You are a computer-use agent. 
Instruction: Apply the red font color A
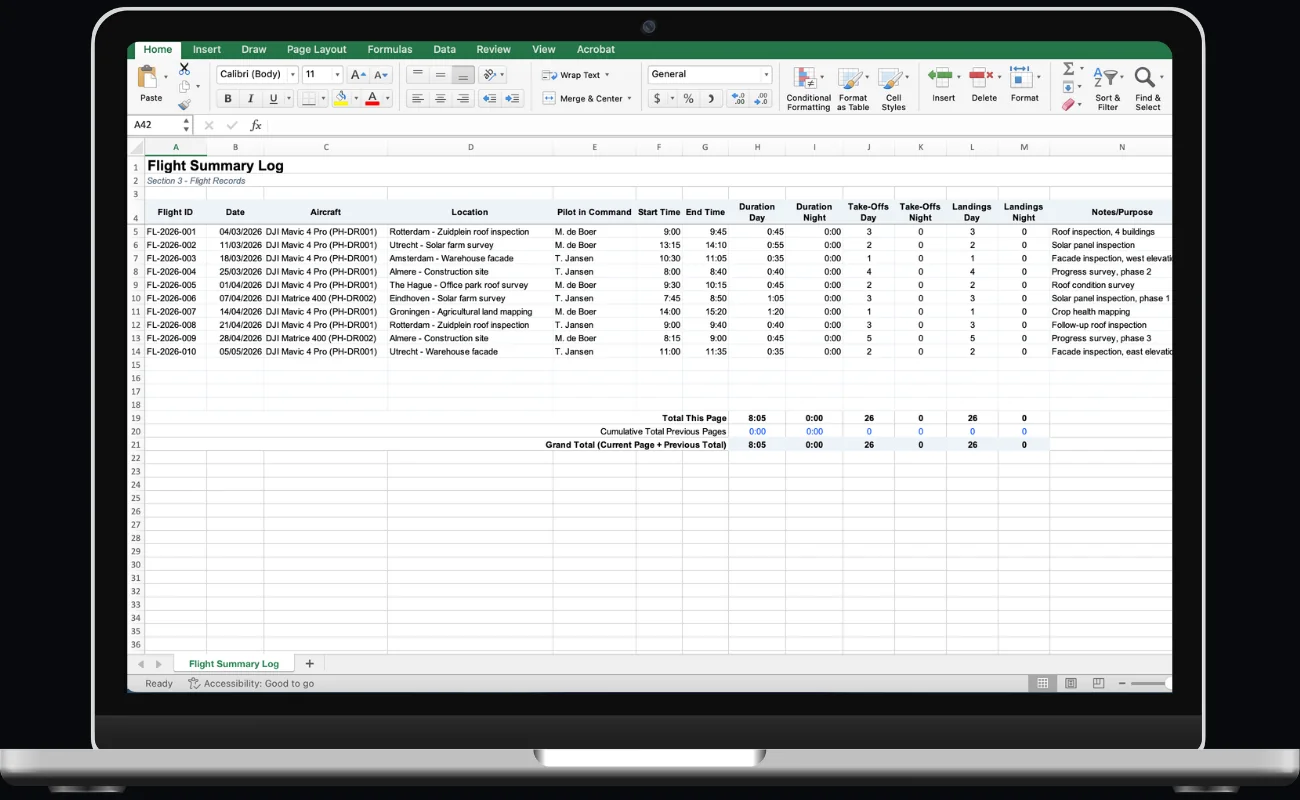click(373, 99)
